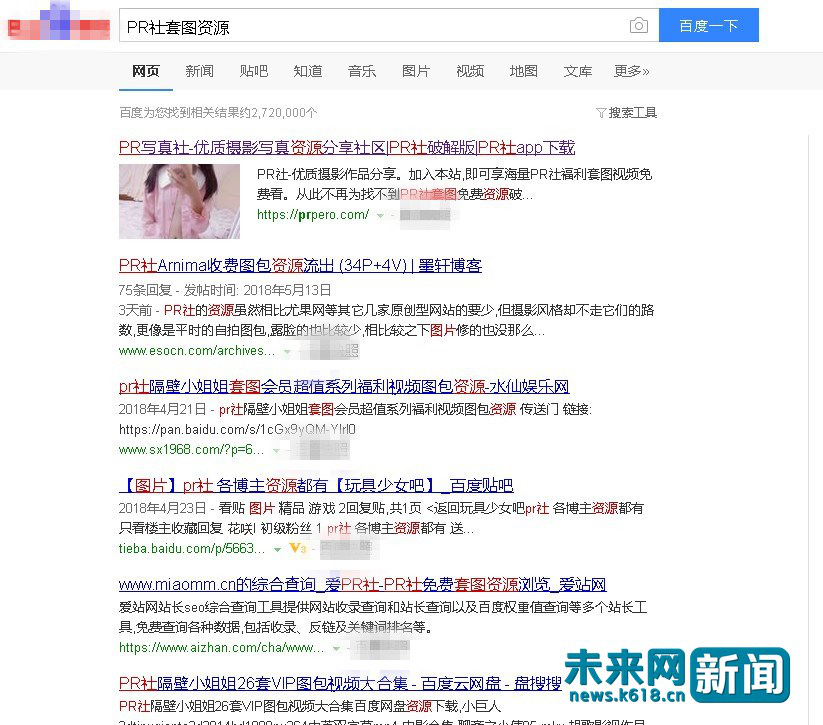Open result PR社隔壁小姐姐26套VIP图包视频大合集
823x725 pixels.
(340, 684)
